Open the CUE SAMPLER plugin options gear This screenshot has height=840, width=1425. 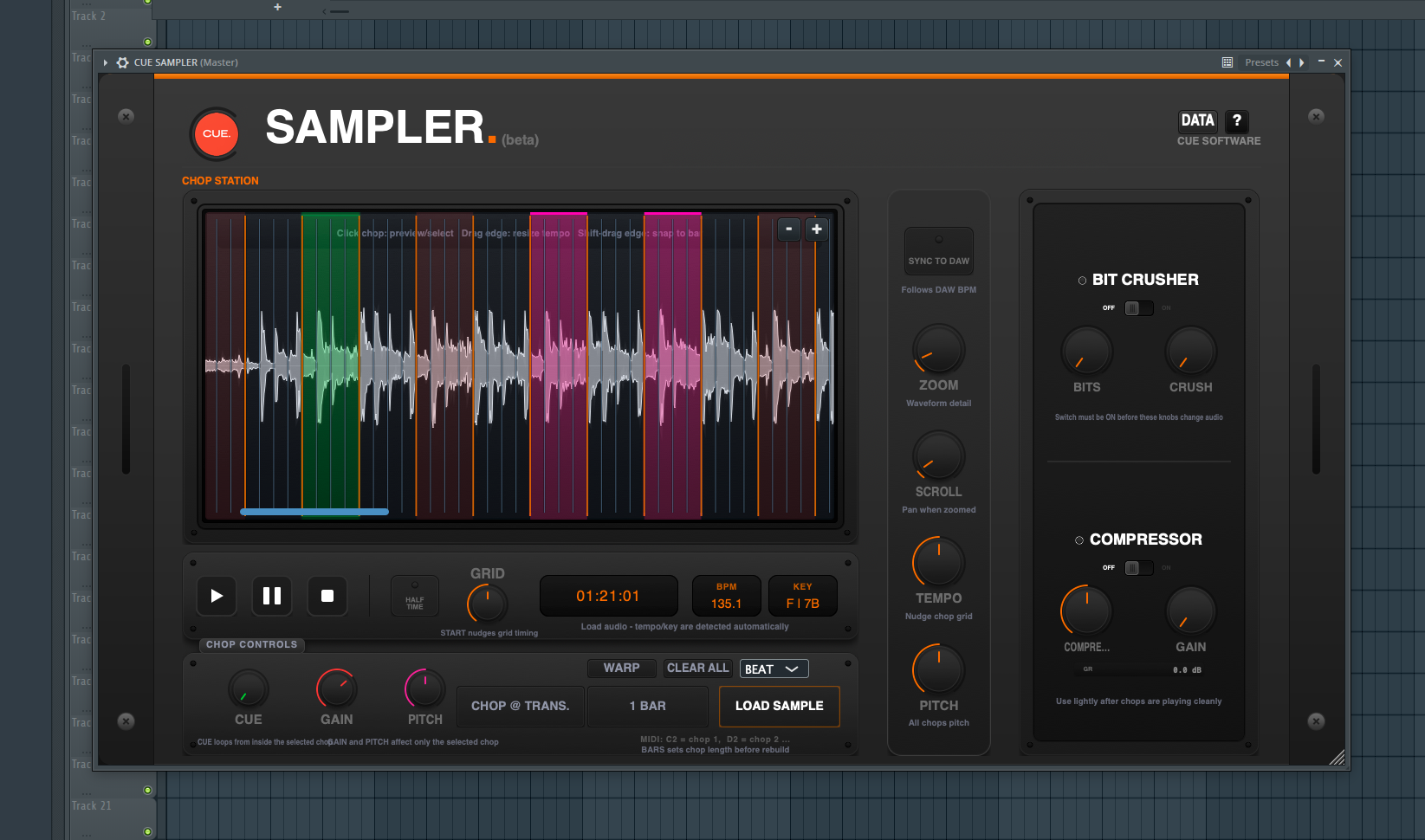[x=123, y=62]
